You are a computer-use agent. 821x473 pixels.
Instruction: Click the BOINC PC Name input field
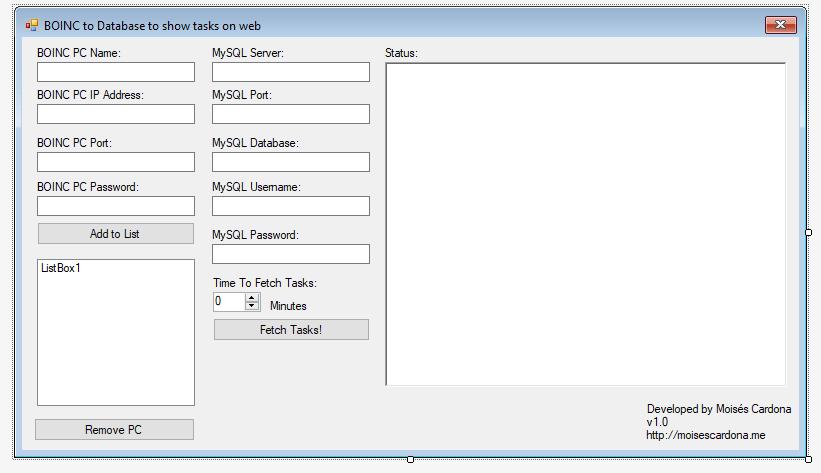(x=116, y=72)
